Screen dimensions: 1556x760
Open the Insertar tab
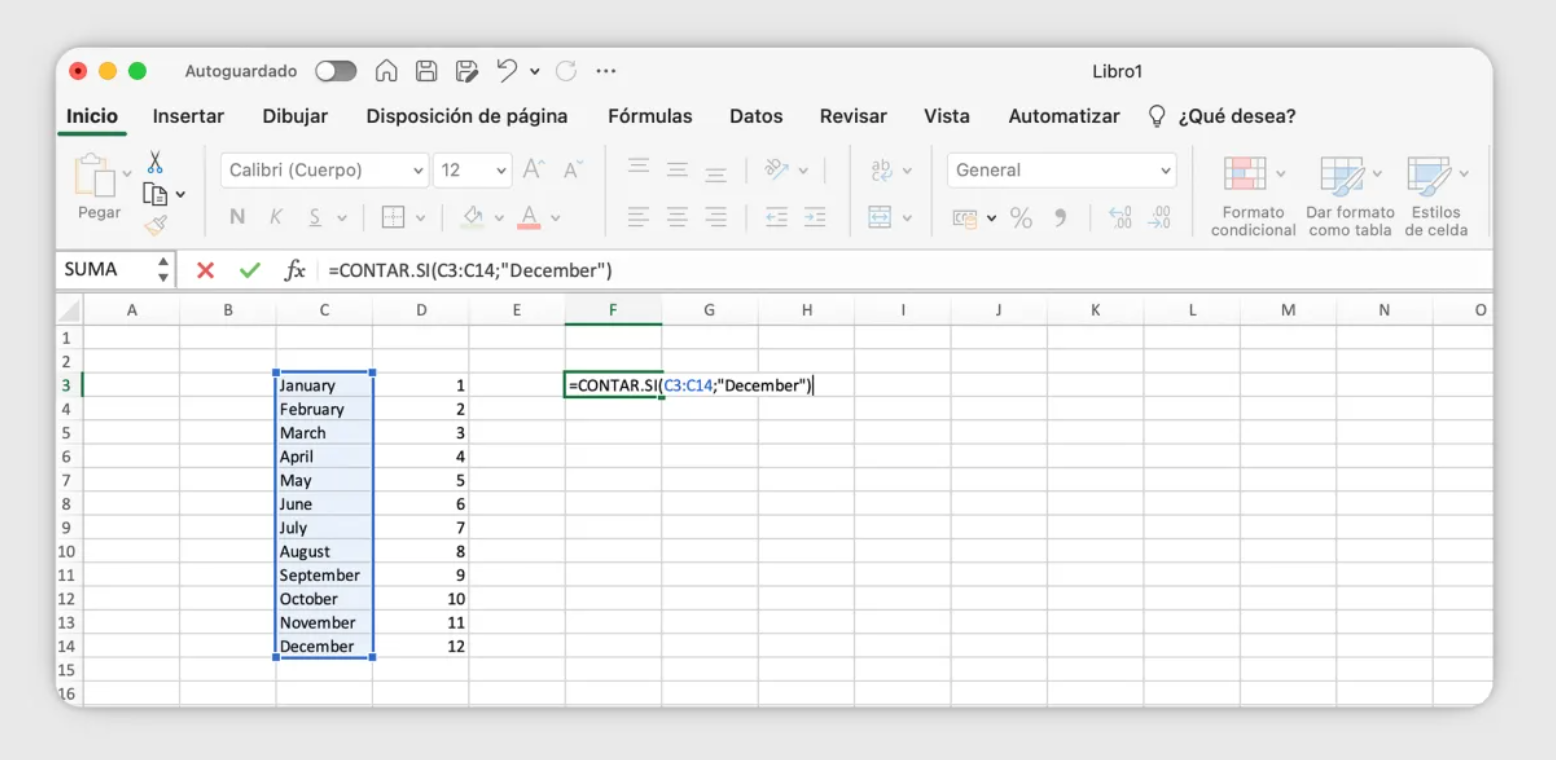[x=188, y=116]
